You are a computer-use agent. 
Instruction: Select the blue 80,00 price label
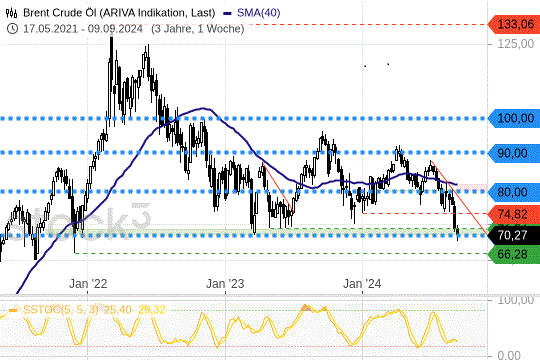click(513, 192)
